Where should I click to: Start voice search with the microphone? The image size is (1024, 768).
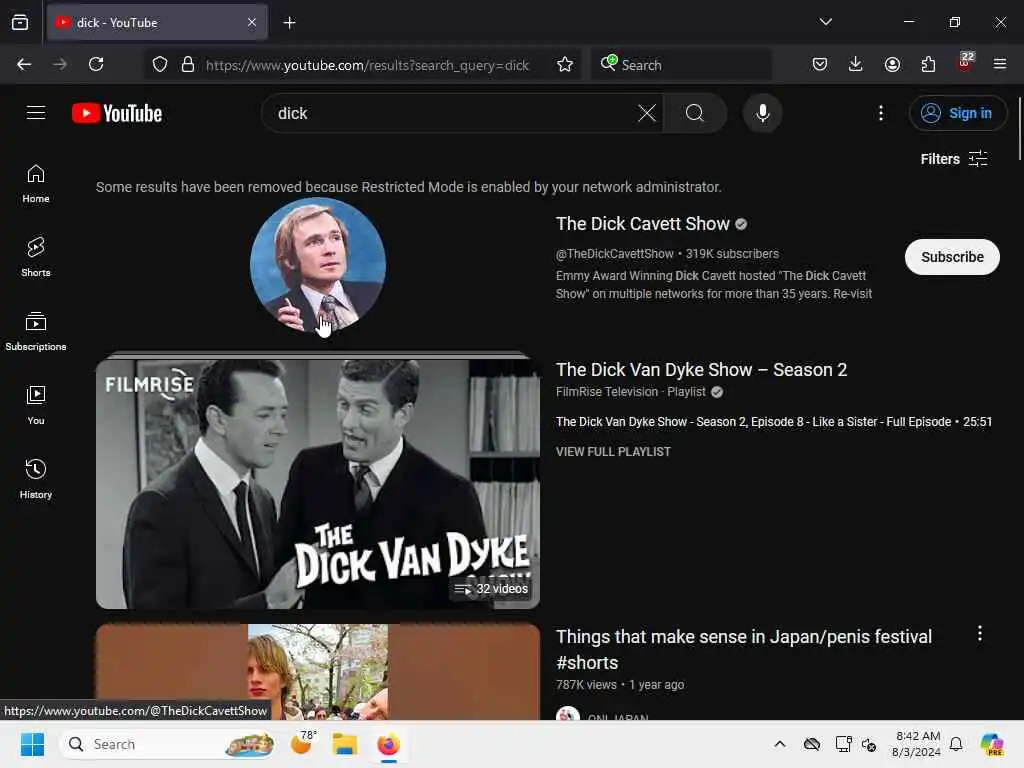click(762, 113)
